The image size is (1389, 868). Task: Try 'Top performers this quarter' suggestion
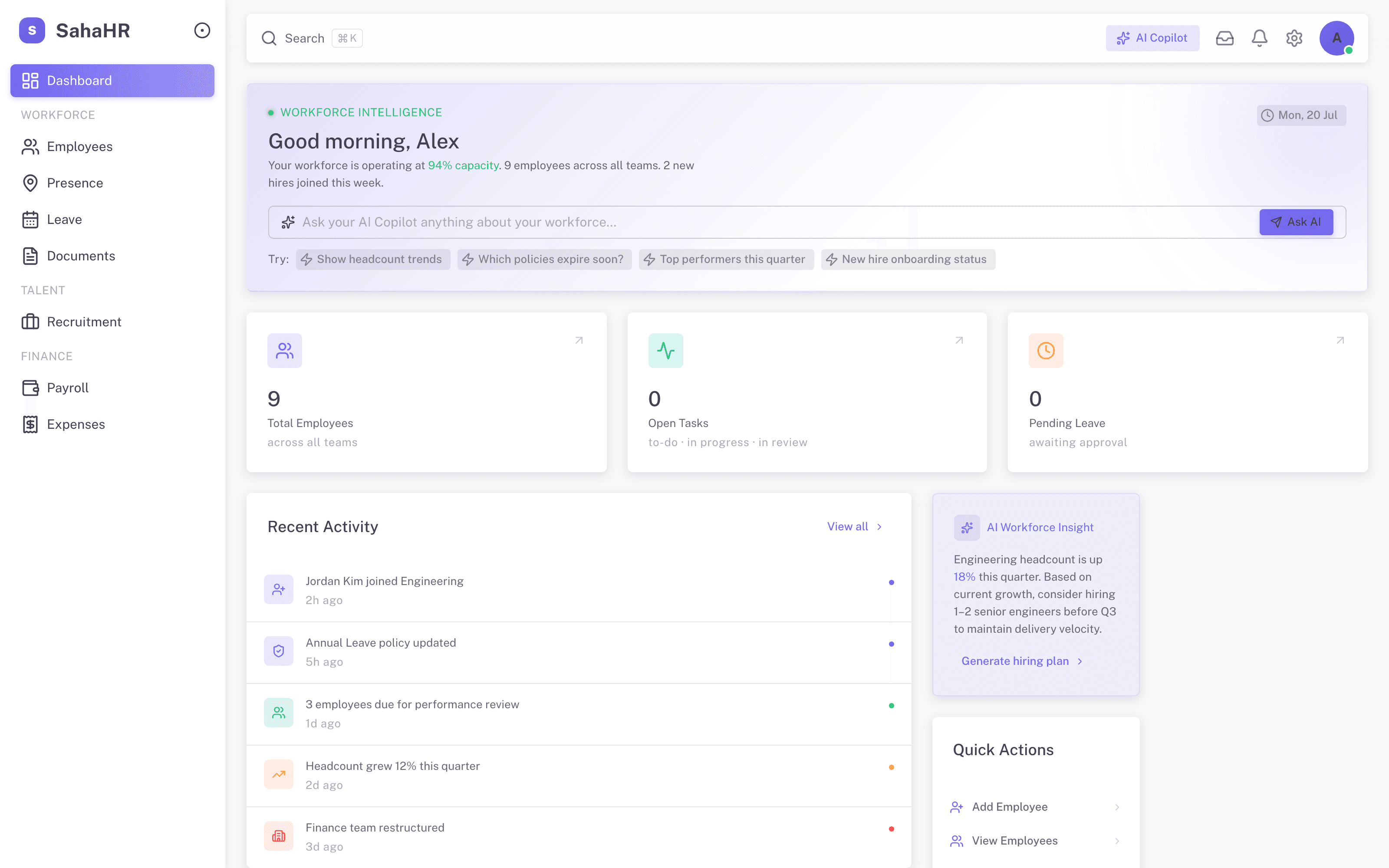click(x=726, y=260)
